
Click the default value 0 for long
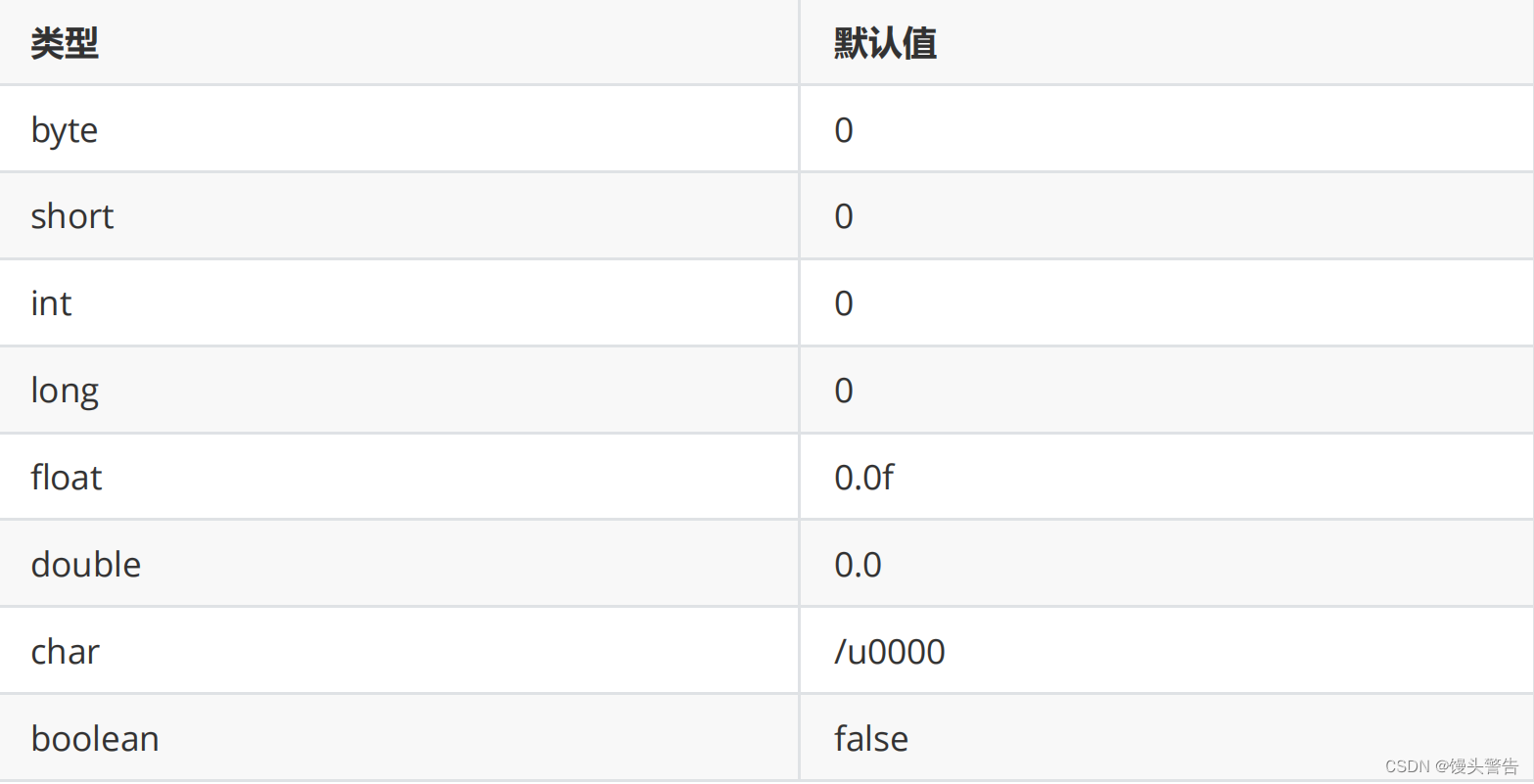(844, 391)
